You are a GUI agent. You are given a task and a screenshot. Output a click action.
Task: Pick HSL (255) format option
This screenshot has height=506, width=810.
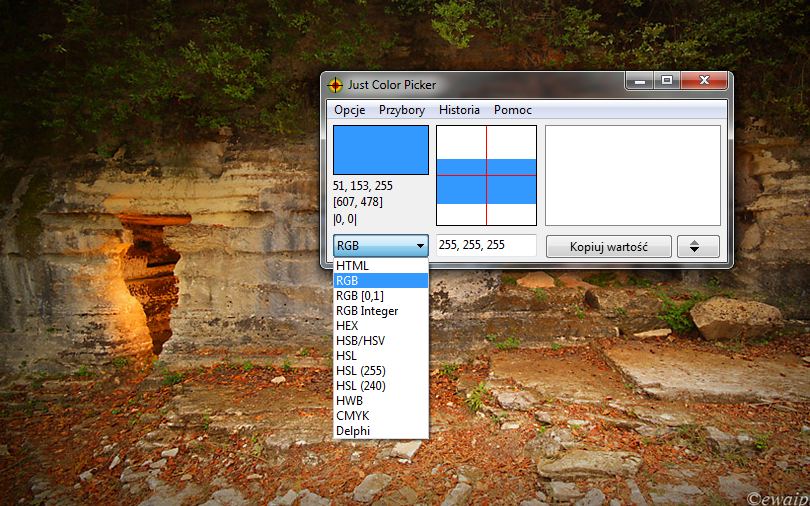pyautogui.click(x=381, y=371)
